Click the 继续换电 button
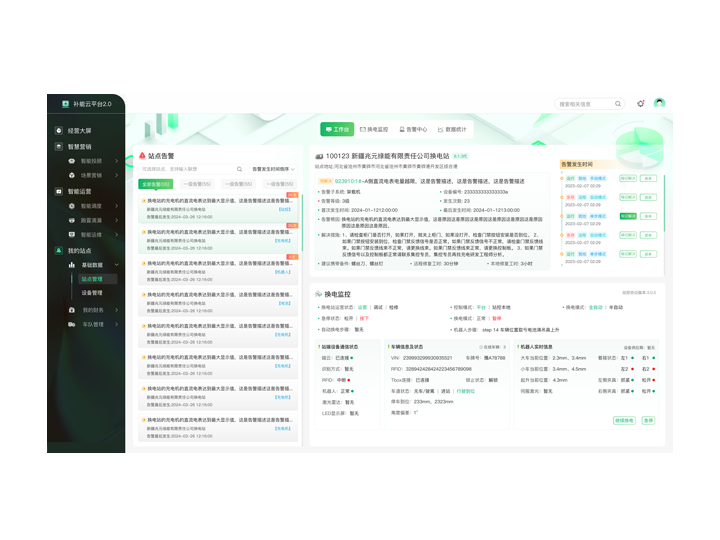Viewport: 720px width, 540px height. click(x=624, y=421)
